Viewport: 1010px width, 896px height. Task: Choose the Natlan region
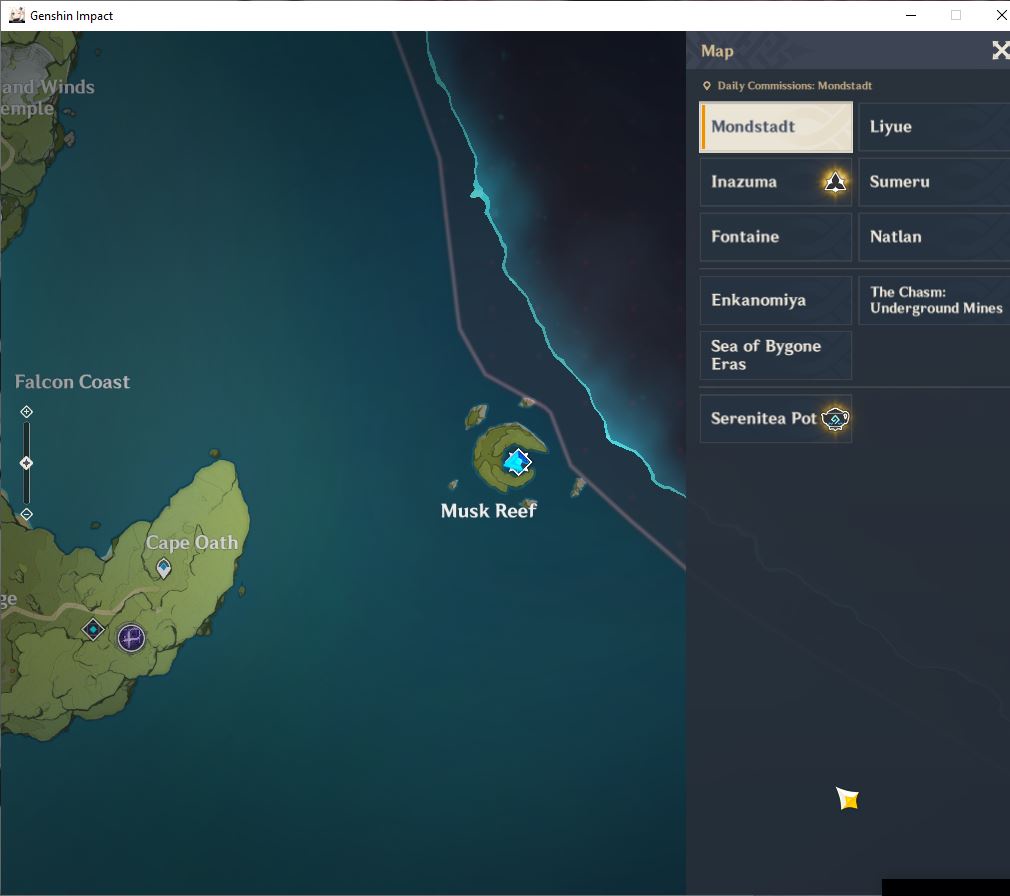[x=934, y=237]
